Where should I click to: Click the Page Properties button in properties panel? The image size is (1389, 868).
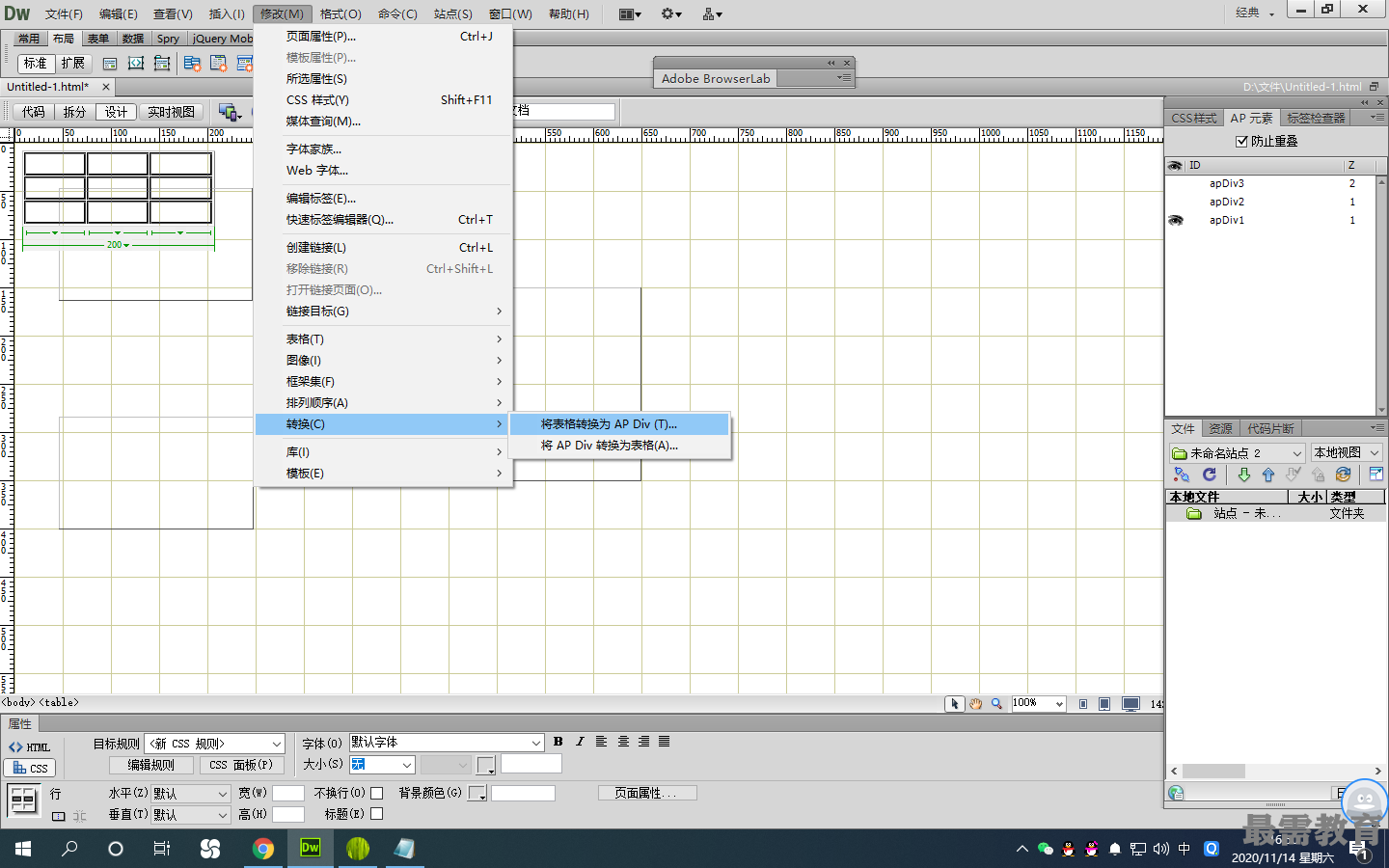coord(646,793)
